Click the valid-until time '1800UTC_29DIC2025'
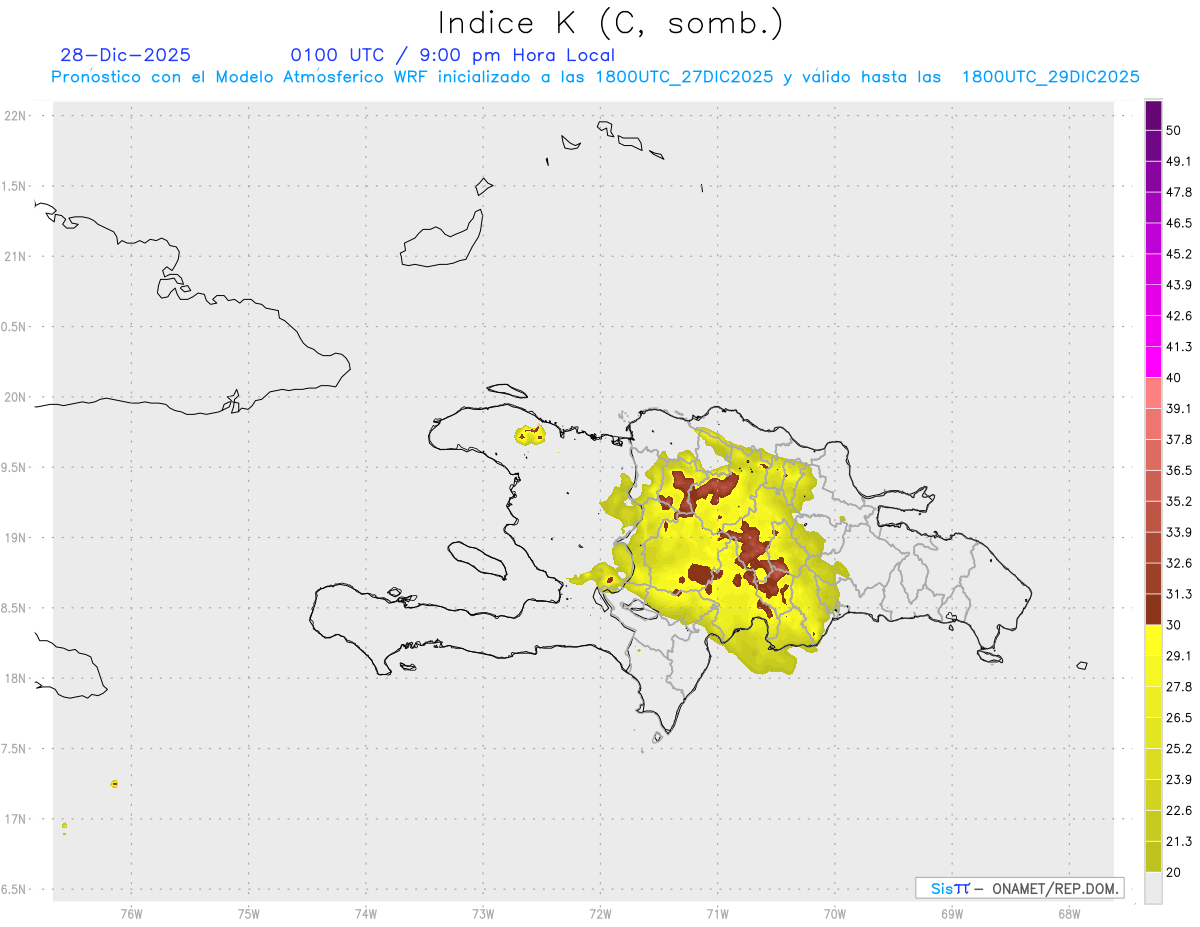 (1050, 77)
